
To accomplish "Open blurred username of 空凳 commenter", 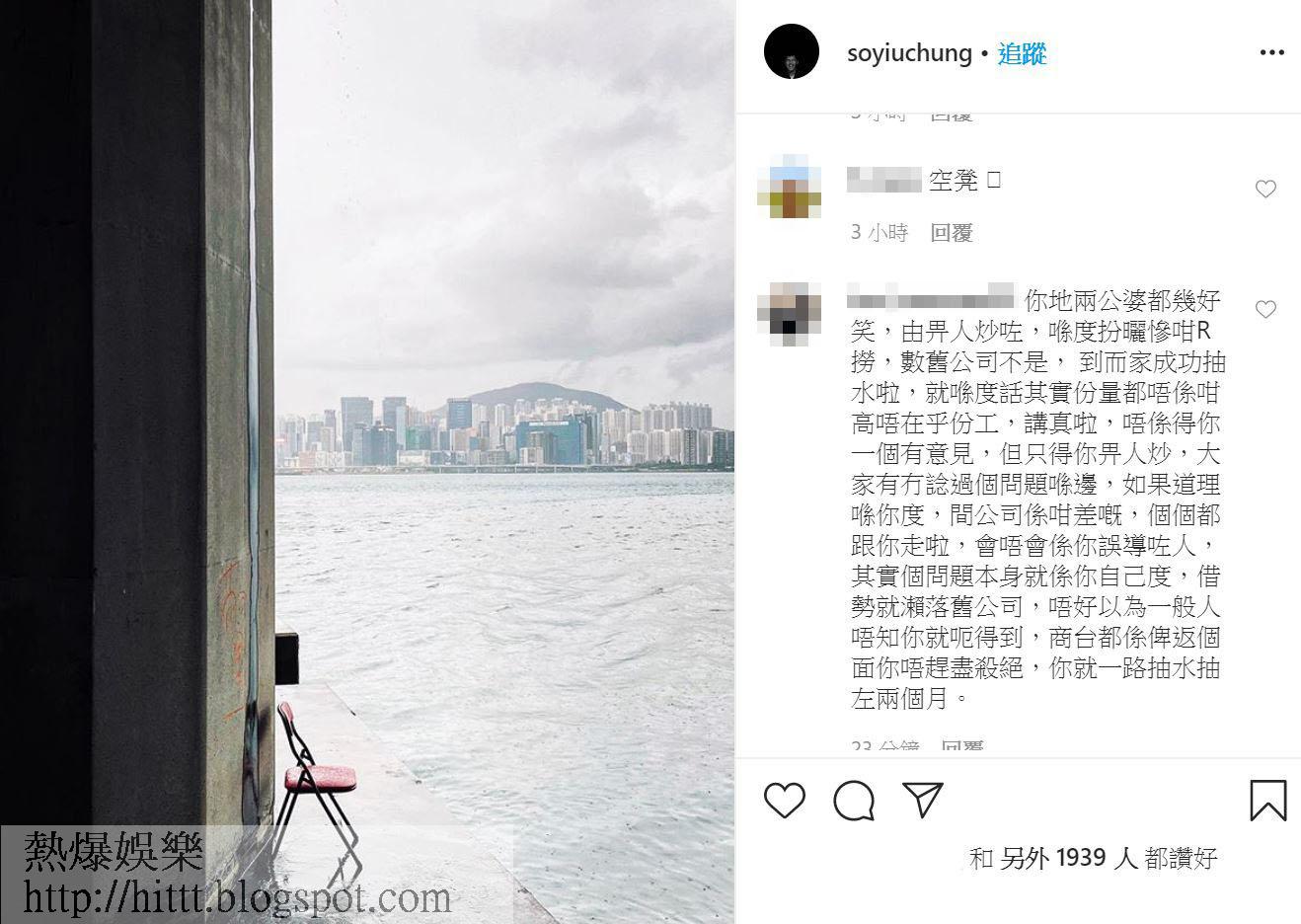I will [884, 181].
